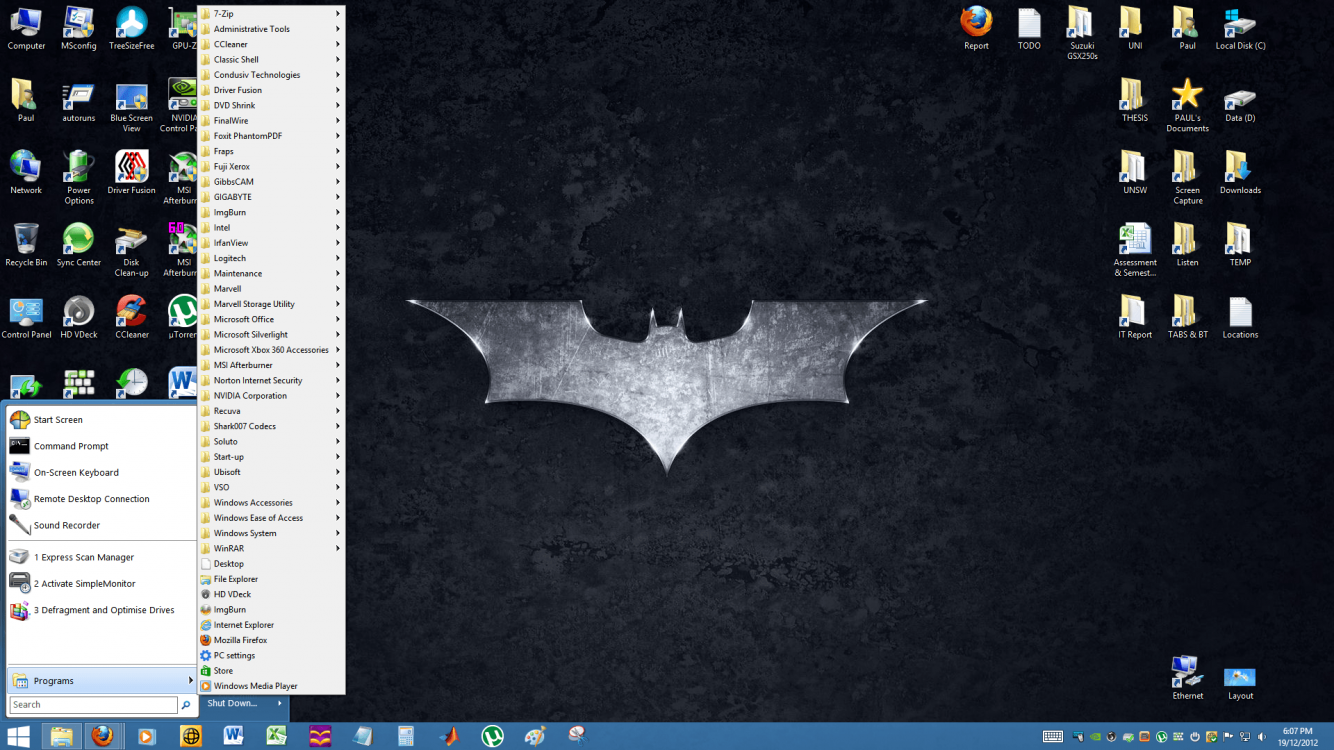Screen dimensions: 1334x750
Task: Click the volume speaker tray icon
Action: (x=1261, y=737)
